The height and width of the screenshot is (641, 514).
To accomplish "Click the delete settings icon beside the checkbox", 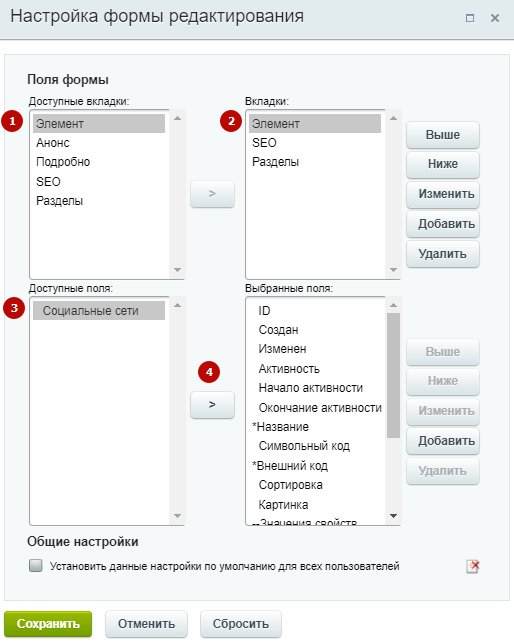I will (x=473, y=567).
